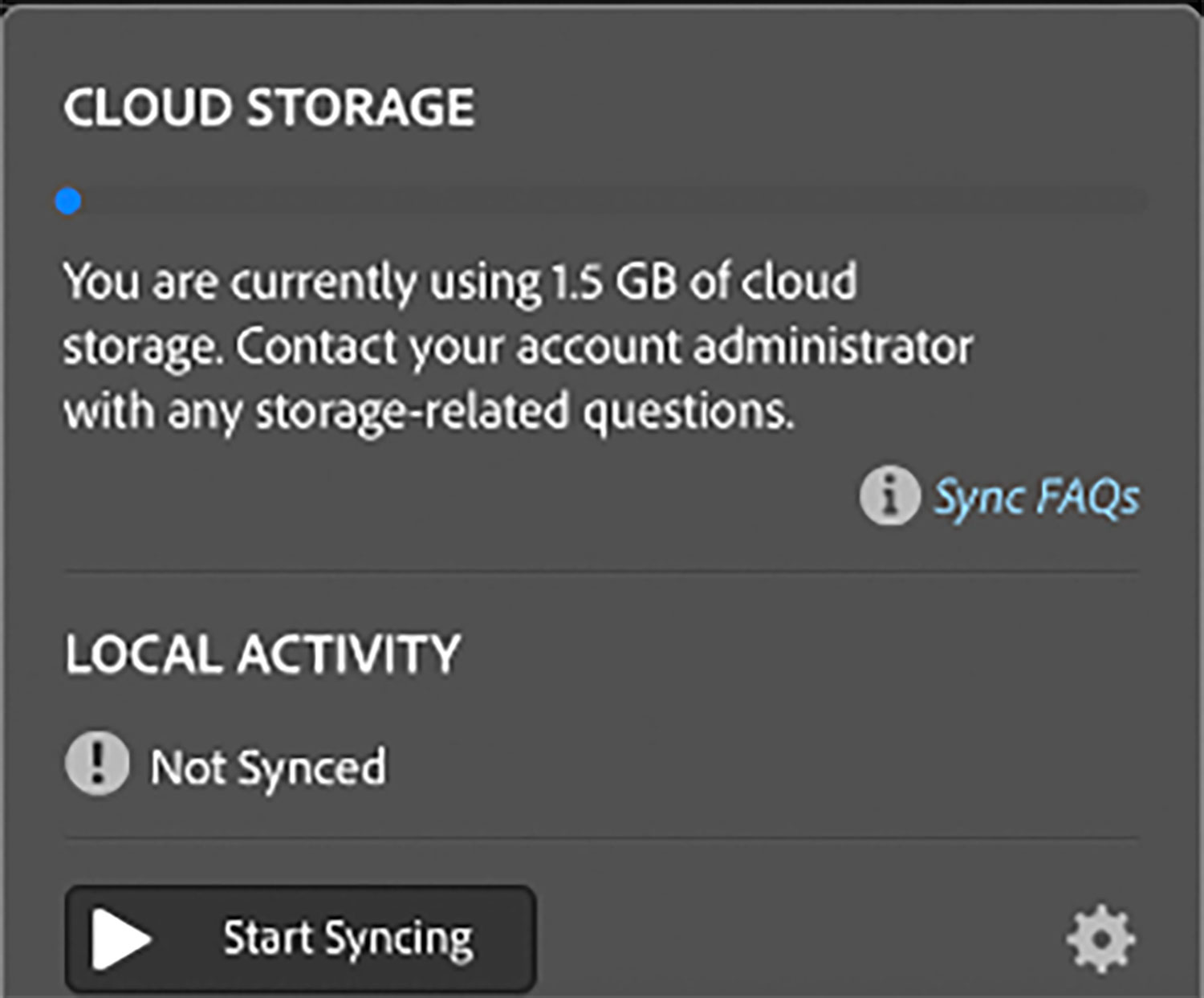Click the info icon beside Sync FAQs
The image size is (1204, 998).
[x=889, y=495]
